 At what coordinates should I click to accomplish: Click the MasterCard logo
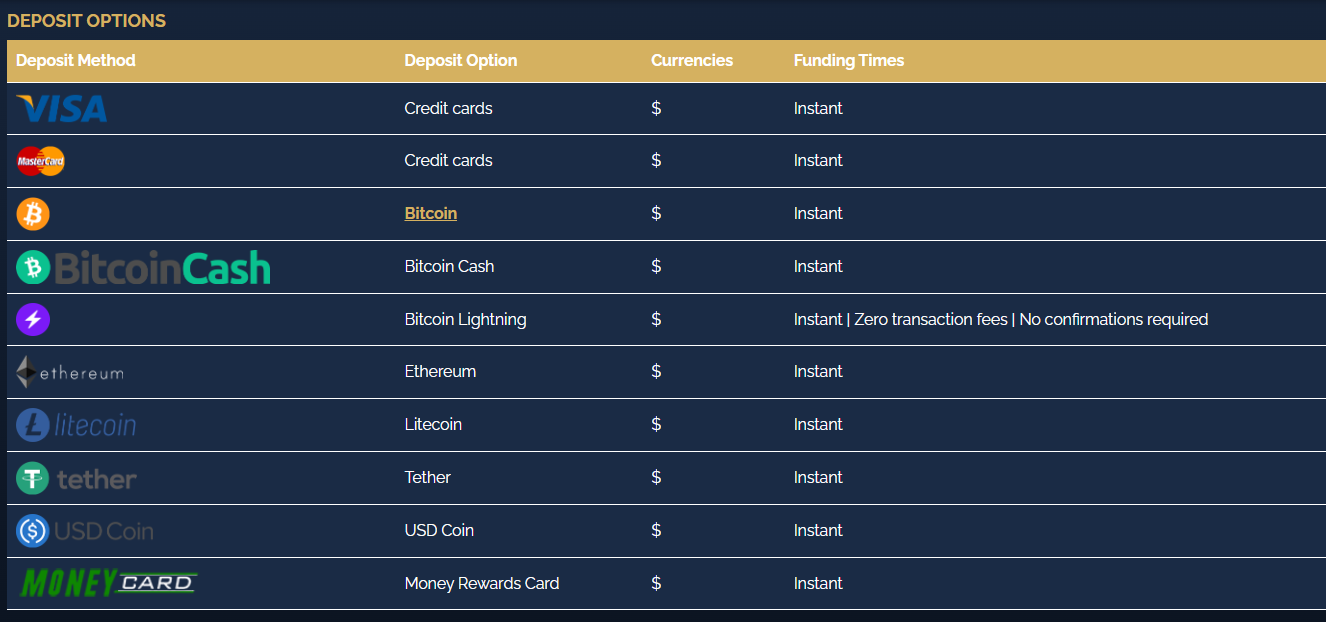click(x=40, y=160)
